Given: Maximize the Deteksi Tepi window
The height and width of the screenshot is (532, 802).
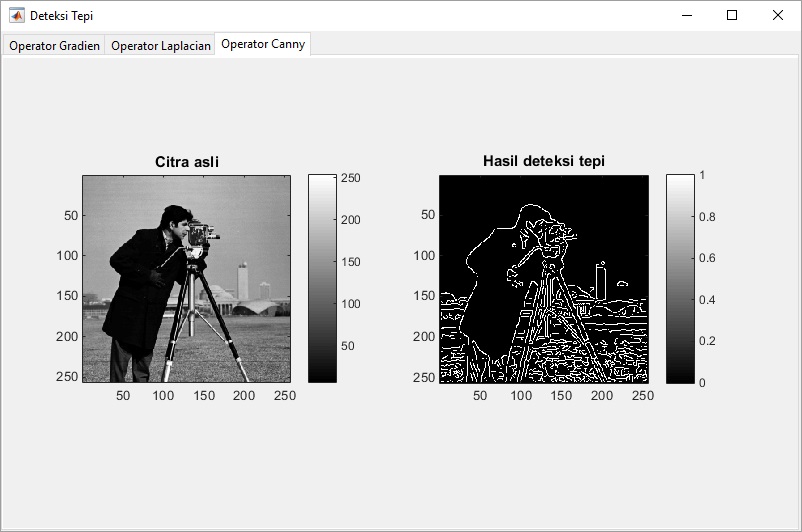Looking at the screenshot, I should click(x=732, y=16).
